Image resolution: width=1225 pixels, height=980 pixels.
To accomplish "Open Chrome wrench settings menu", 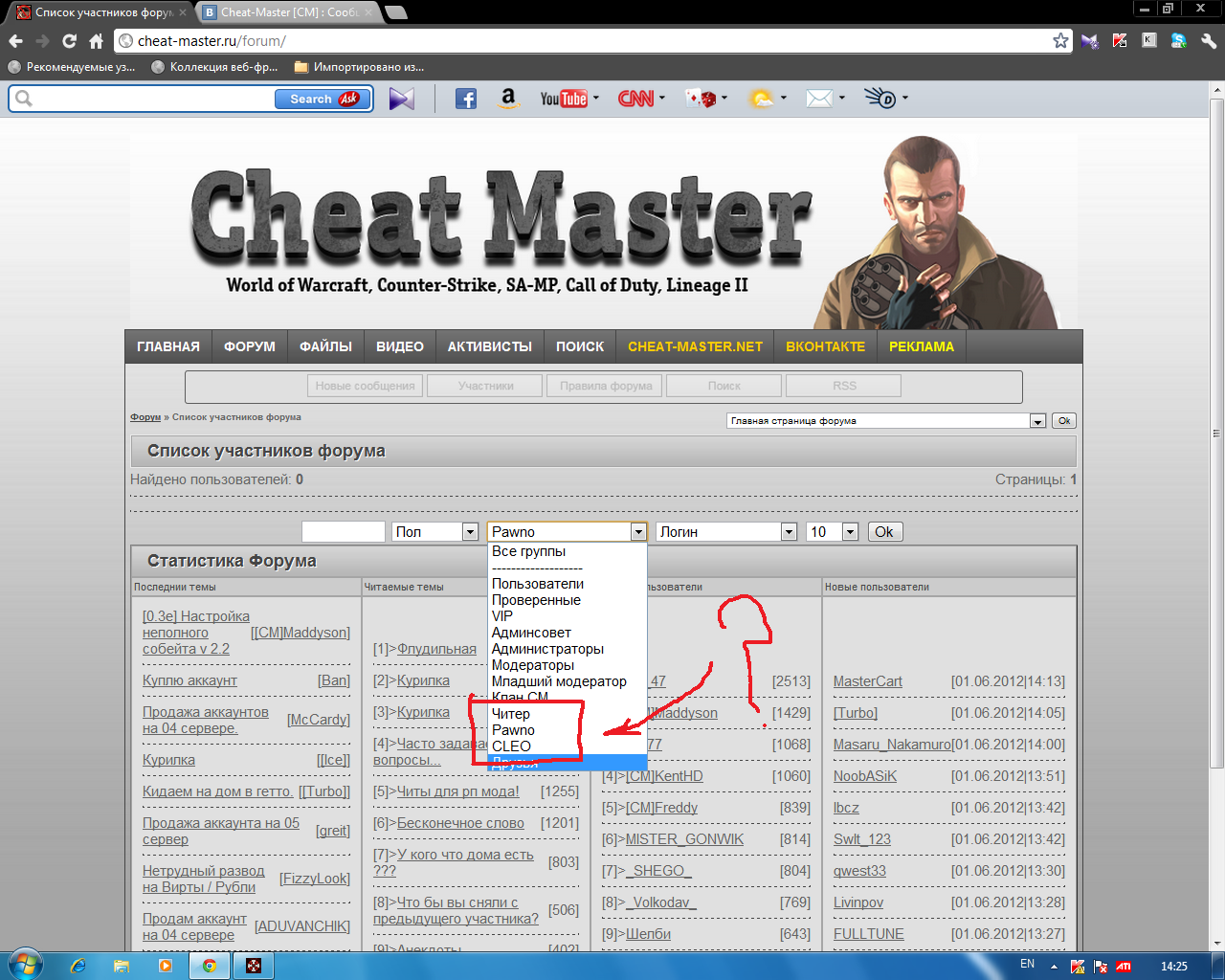I will (x=1209, y=40).
